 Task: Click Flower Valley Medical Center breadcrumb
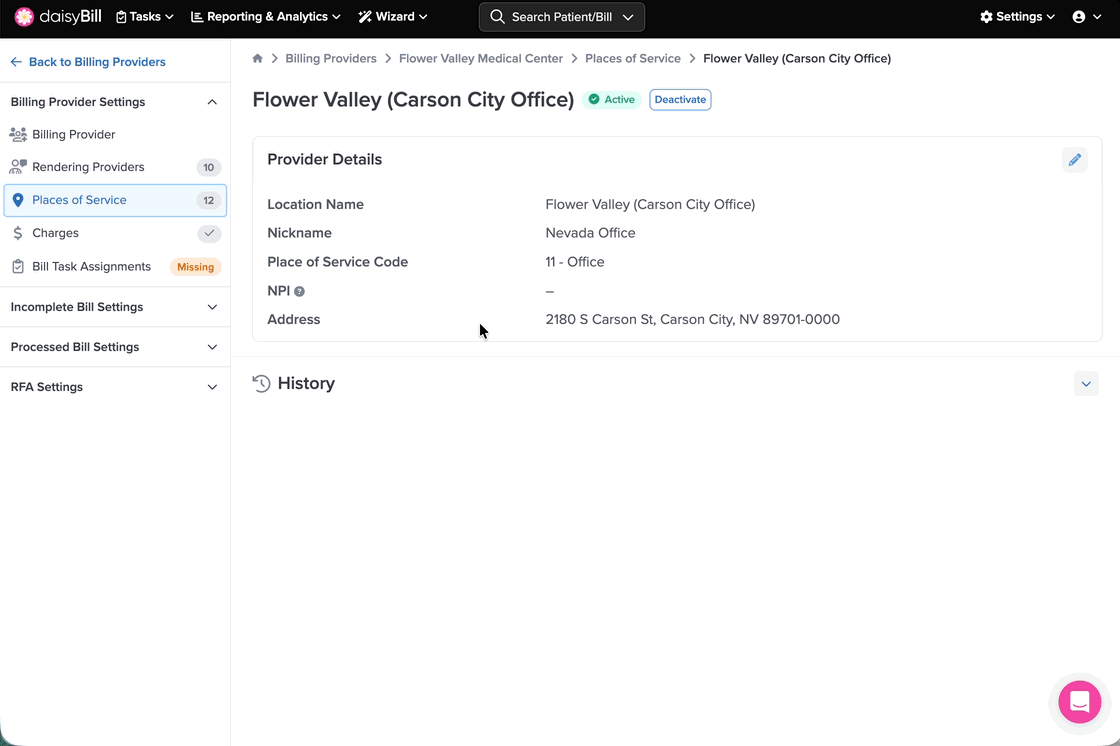point(481,59)
